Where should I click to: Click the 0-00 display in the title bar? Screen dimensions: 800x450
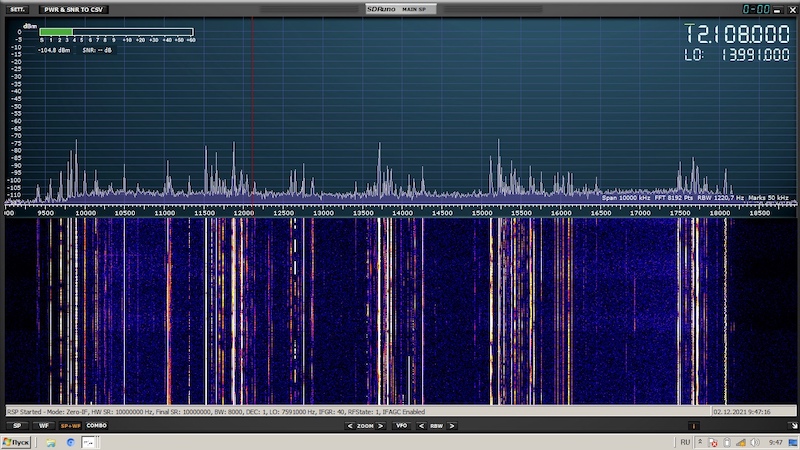click(x=755, y=9)
